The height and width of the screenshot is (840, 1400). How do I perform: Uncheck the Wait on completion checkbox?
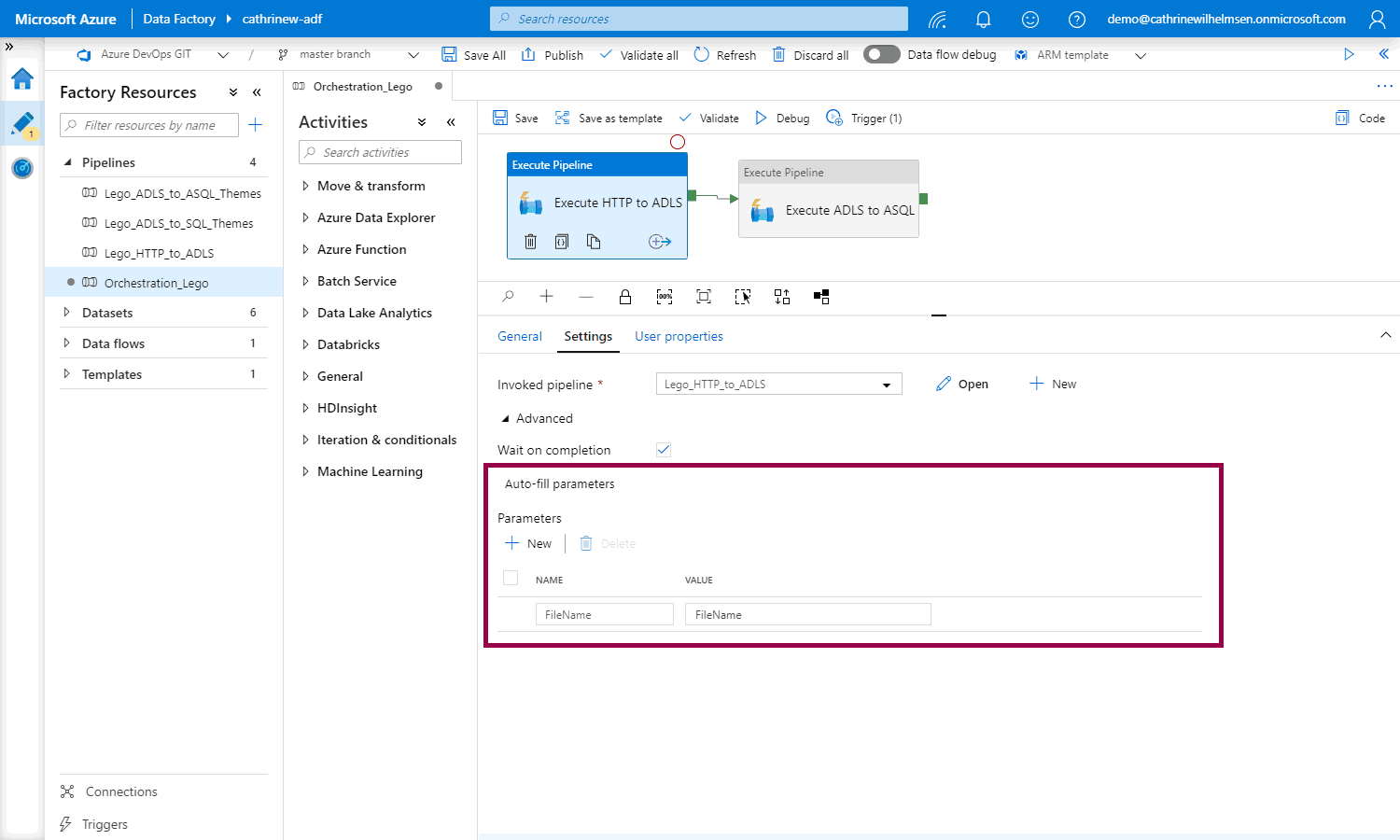(664, 450)
